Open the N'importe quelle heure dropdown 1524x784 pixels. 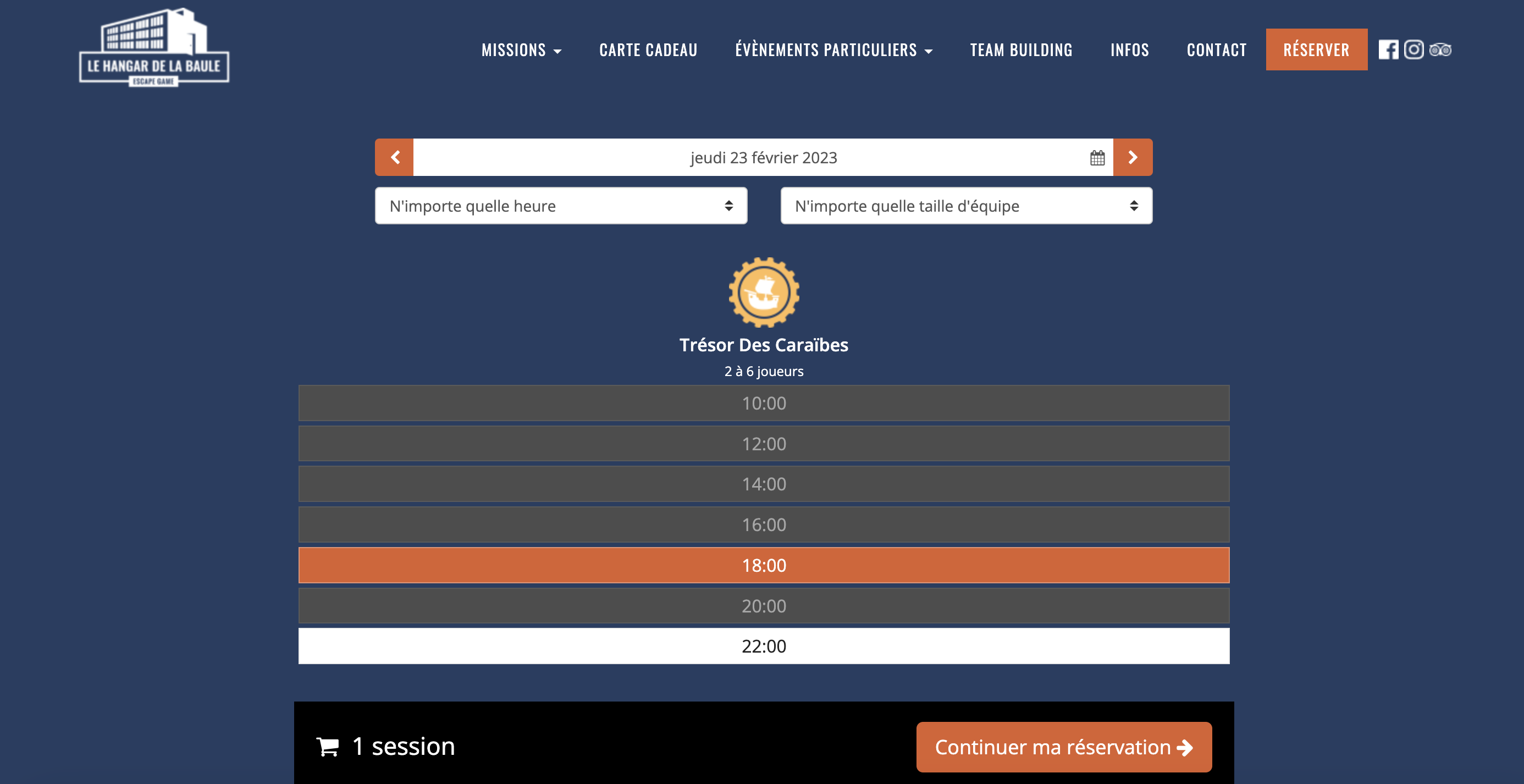click(561, 206)
